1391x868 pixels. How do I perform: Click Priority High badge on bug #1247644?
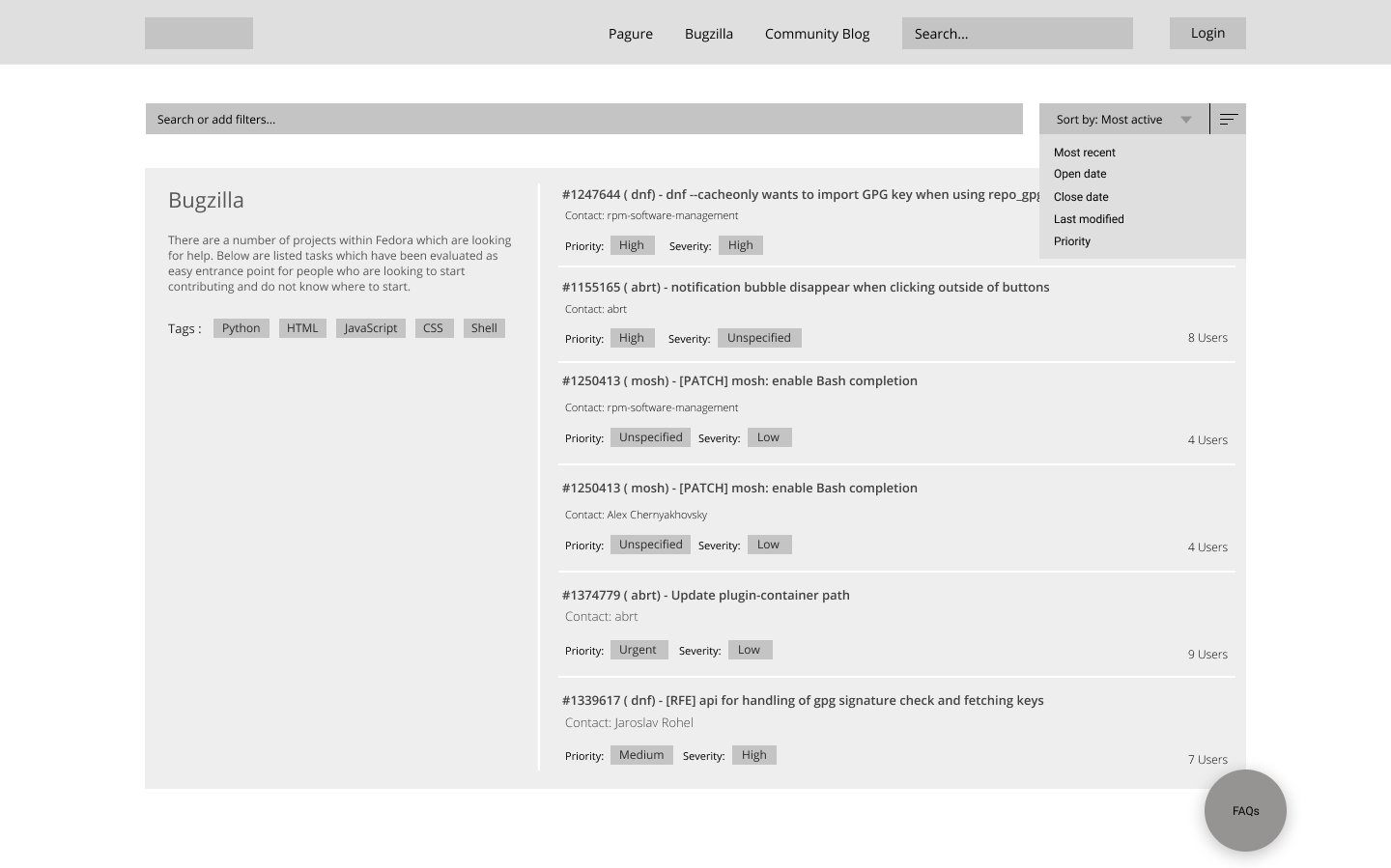pos(633,245)
